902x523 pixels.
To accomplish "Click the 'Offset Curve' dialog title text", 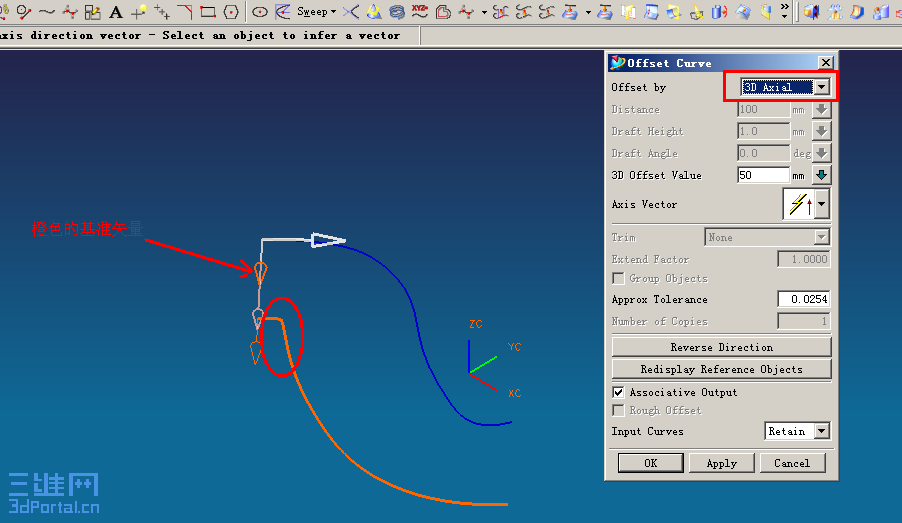I will (x=669, y=63).
